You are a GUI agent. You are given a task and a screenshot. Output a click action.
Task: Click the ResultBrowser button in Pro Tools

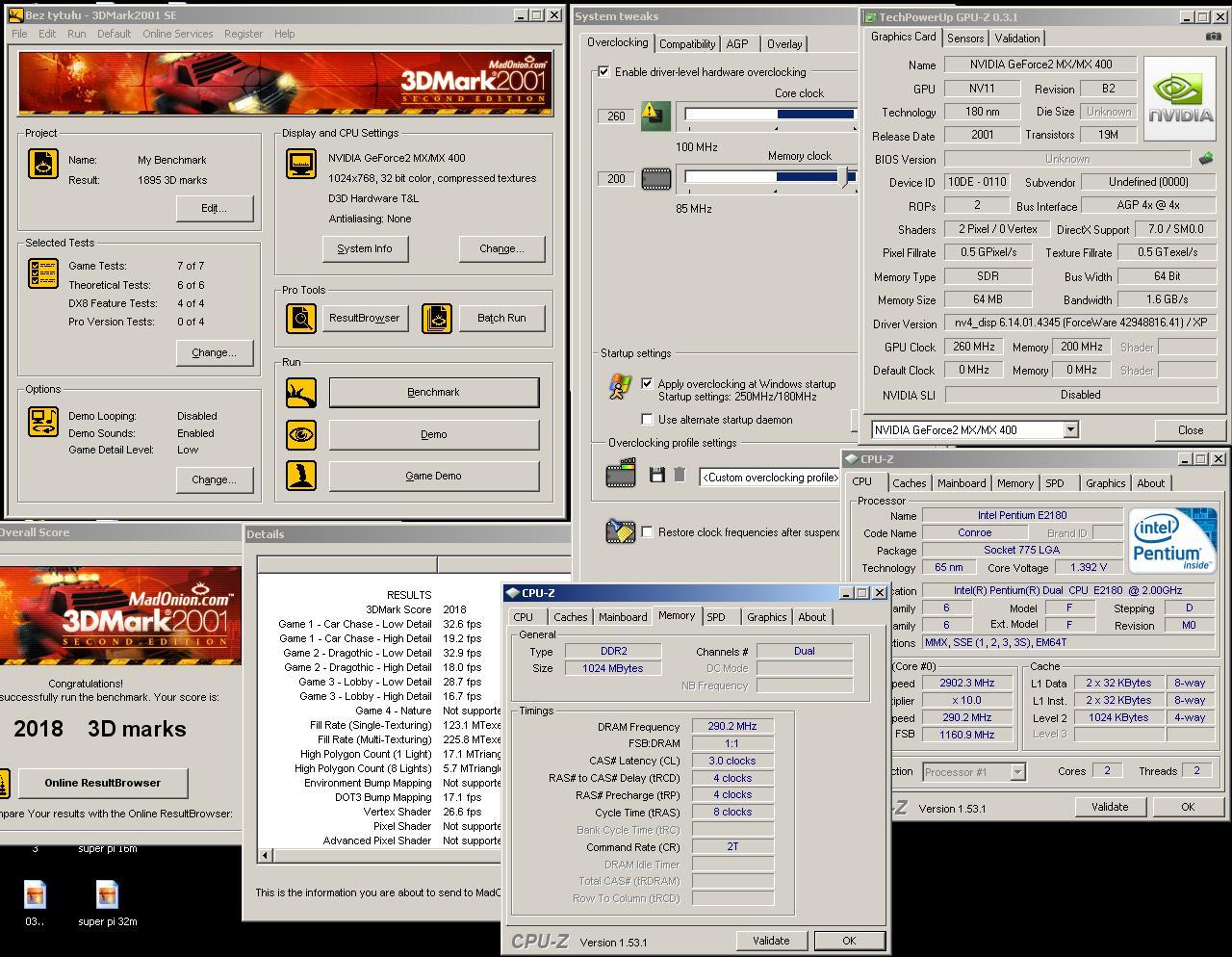pos(365,318)
